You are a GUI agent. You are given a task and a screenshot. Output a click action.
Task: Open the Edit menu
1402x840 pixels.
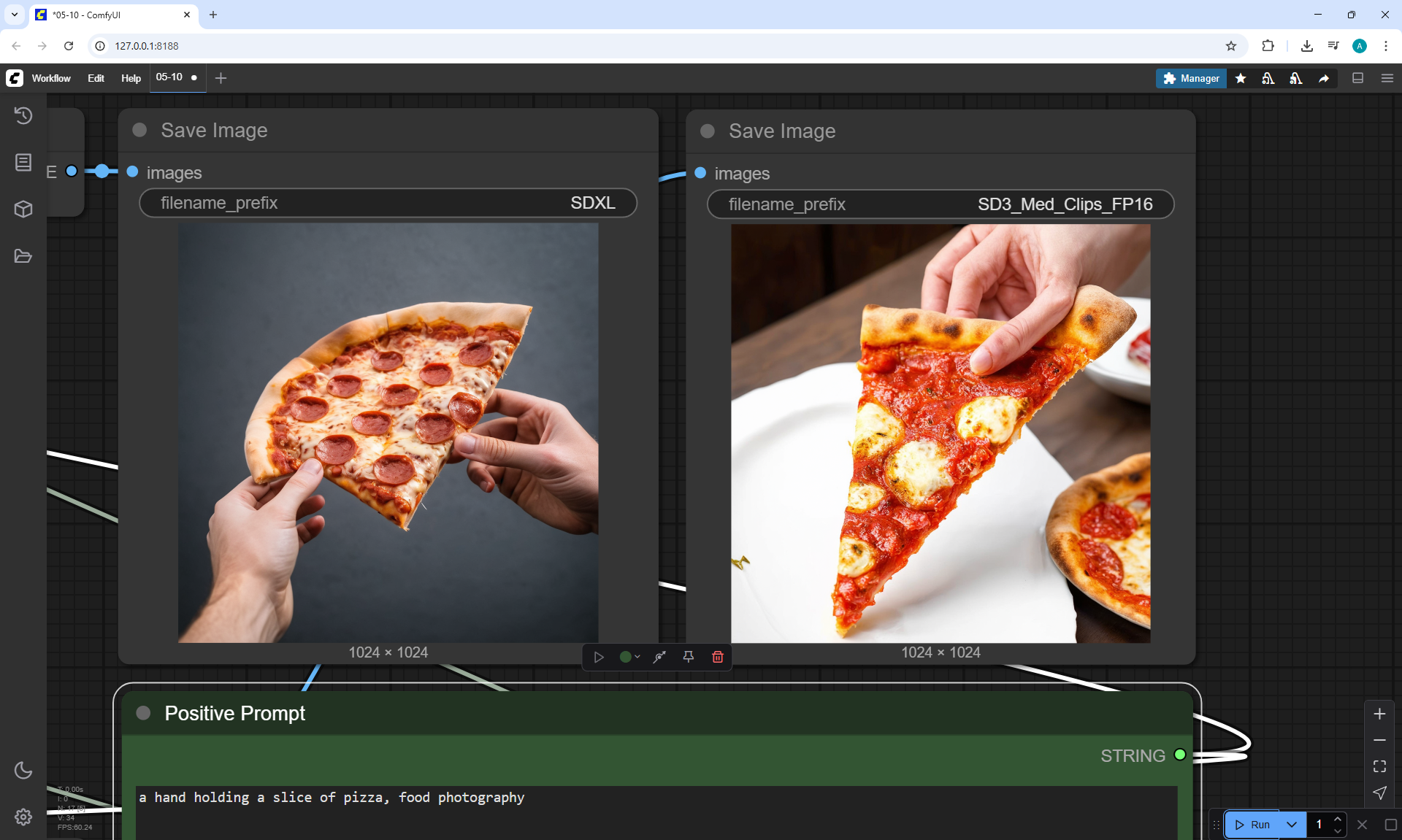[96, 78]
